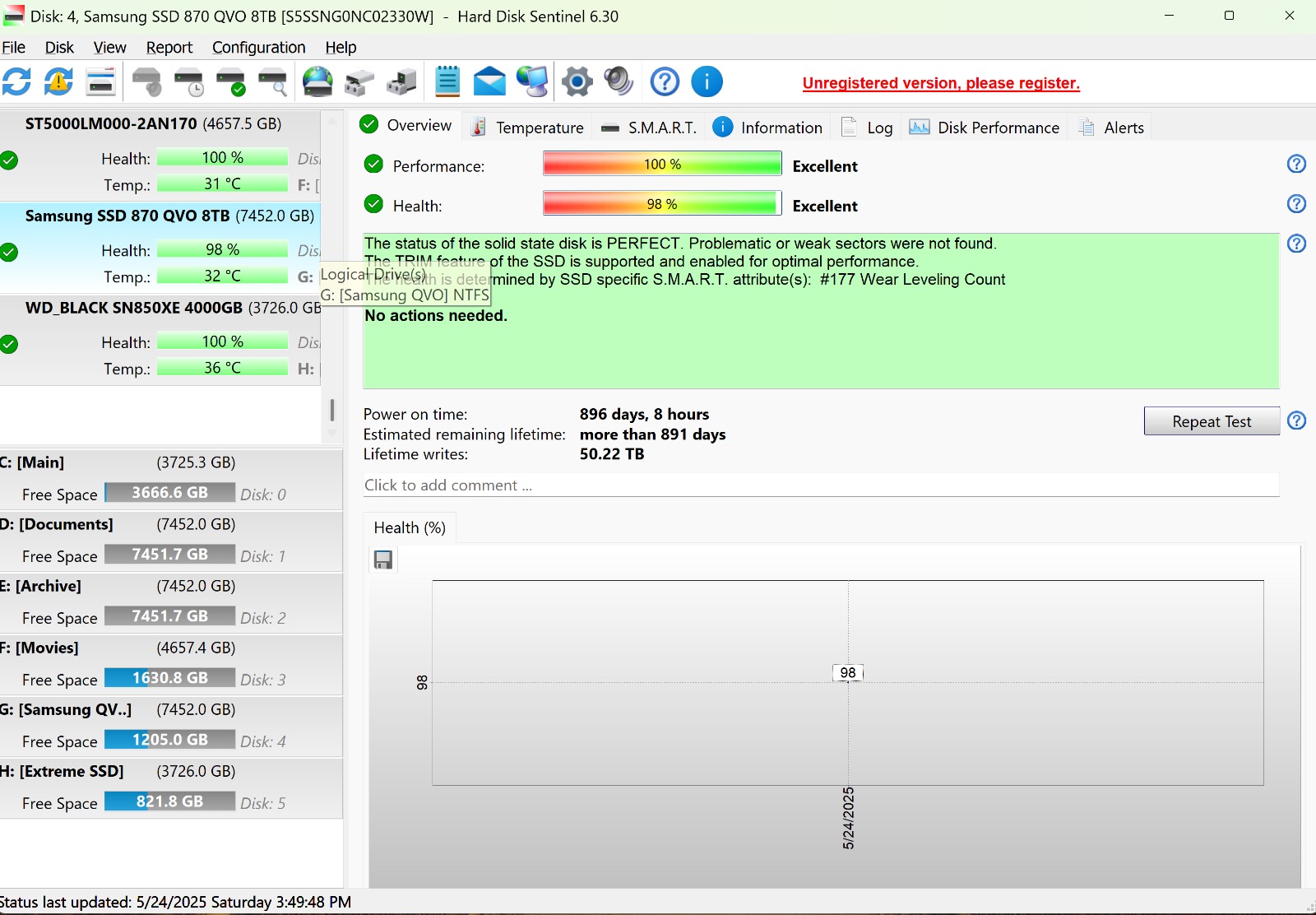Switch to the Log tab

pos(867,128)
